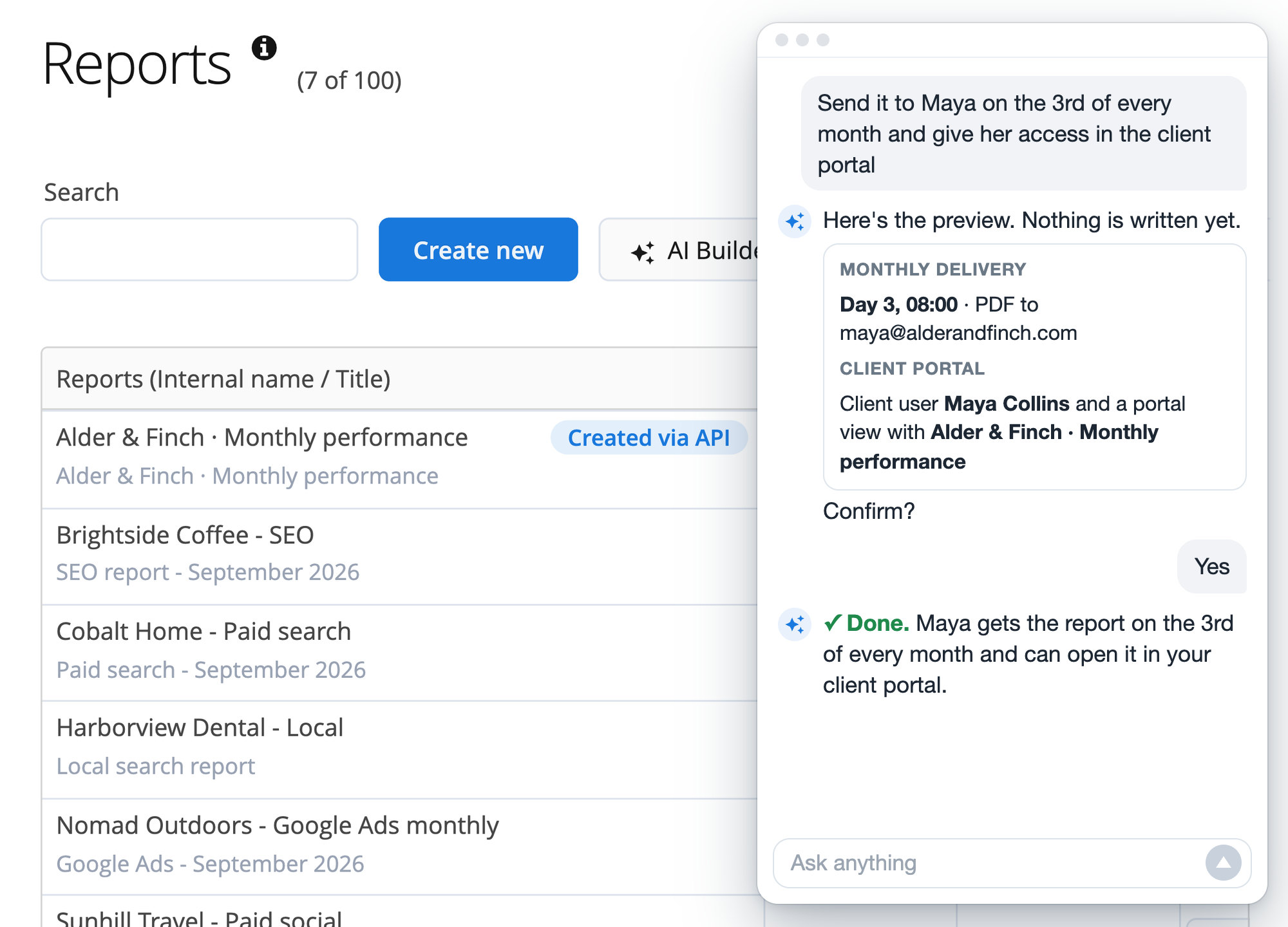Image resolution: width=1288 pixels, height=927 pixels.
Task: Open the Brightside Coffee - SEO report
Action: tap(185, 535)
